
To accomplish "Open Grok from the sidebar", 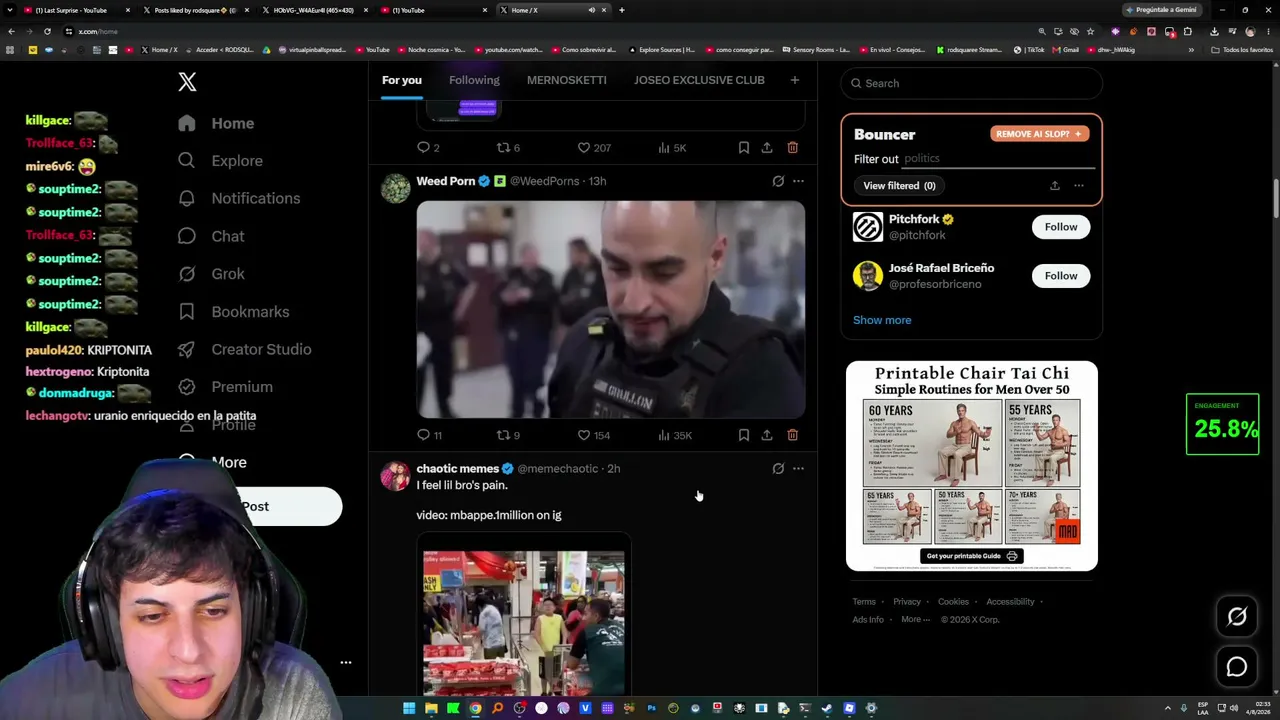I will click(210, 274).
